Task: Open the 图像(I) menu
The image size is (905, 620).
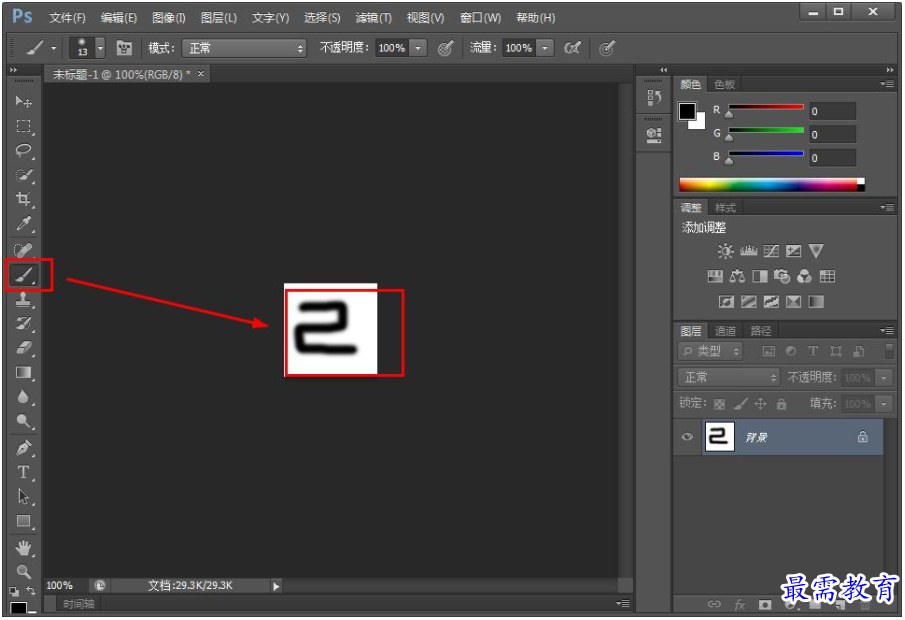Action: point(169,18)
